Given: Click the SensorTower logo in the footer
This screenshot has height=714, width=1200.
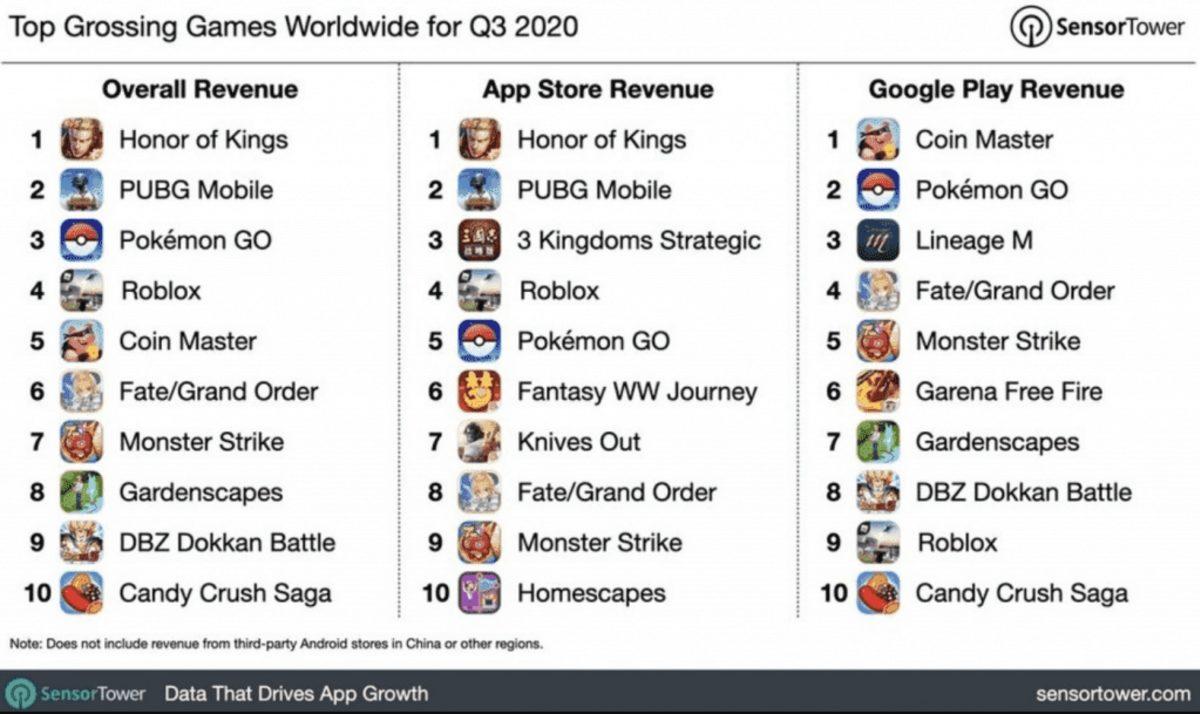Looking at the screenshot, I should click(x=76, y=693).
